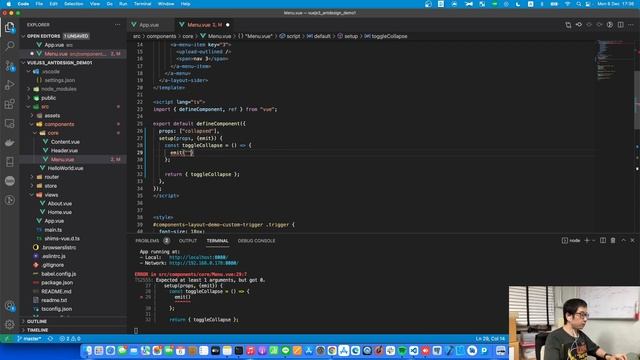Create a new terminal with plus icon
The width and height of the screenshot is (640, 360).
[587, 241]
